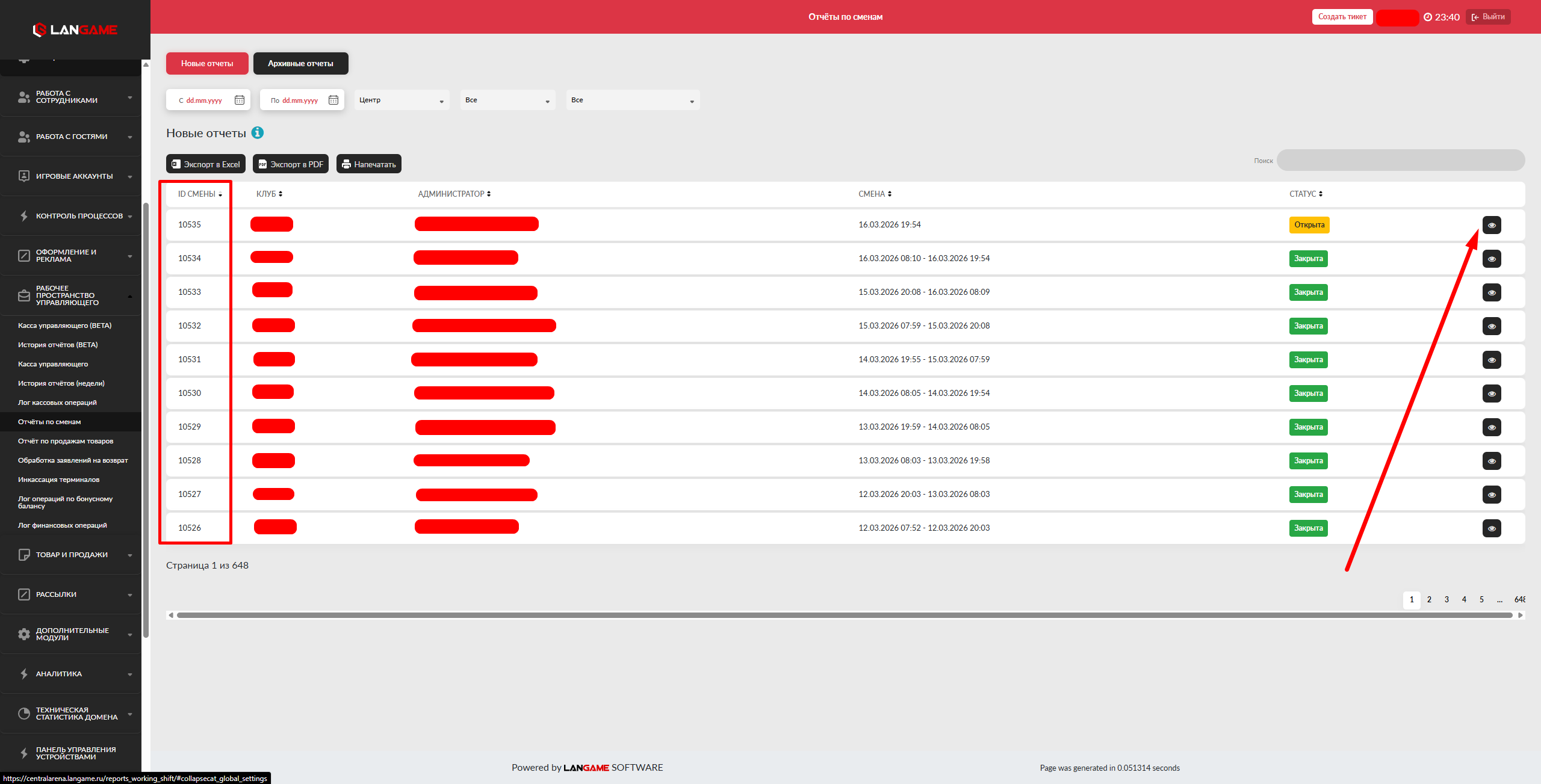
Task: View shift 10530 via its eye icon
Action: (x=1491, y=394)
